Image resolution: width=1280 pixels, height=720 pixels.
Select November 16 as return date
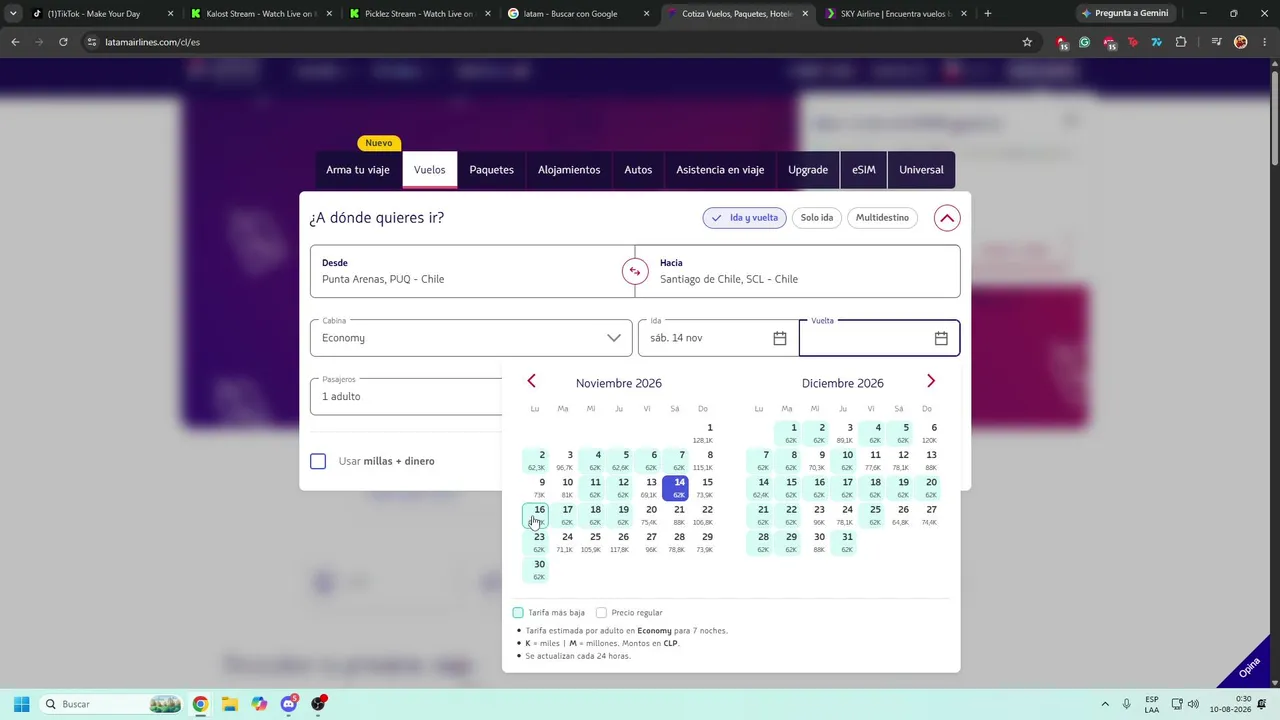point(536,516)
